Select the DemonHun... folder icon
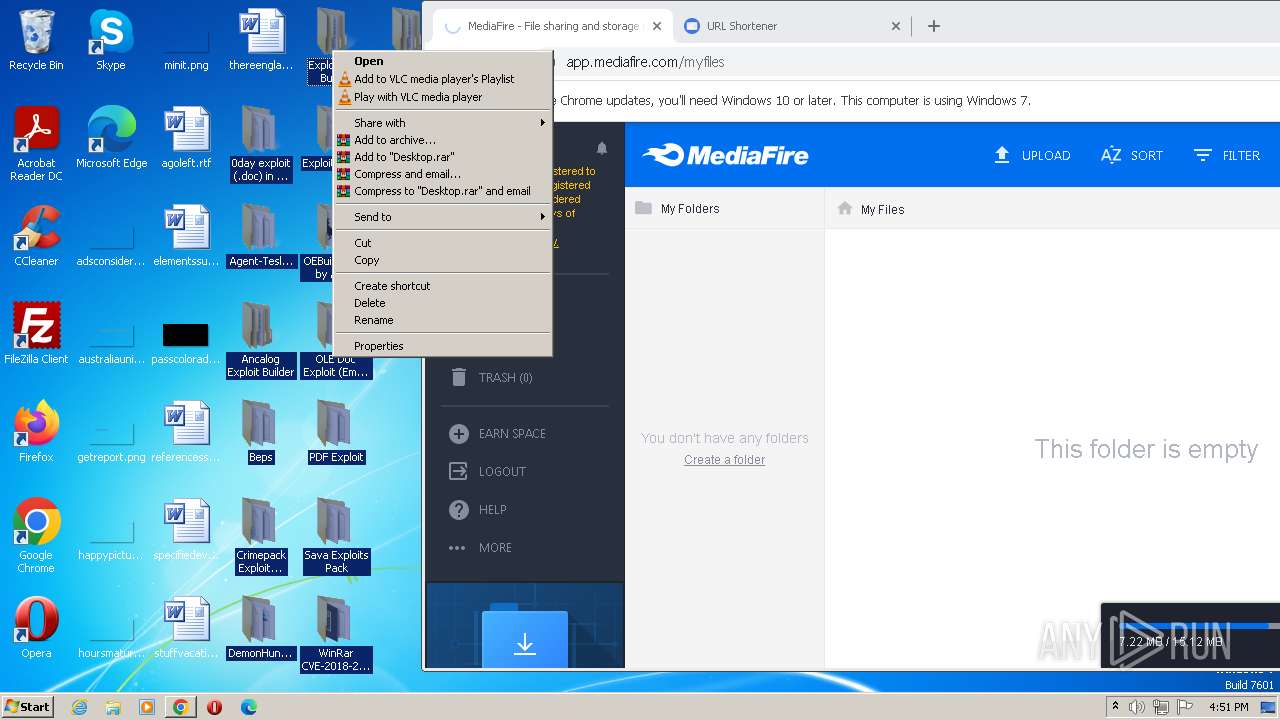The height and width of the screenshot is (720, 1280). coord(260,628)
